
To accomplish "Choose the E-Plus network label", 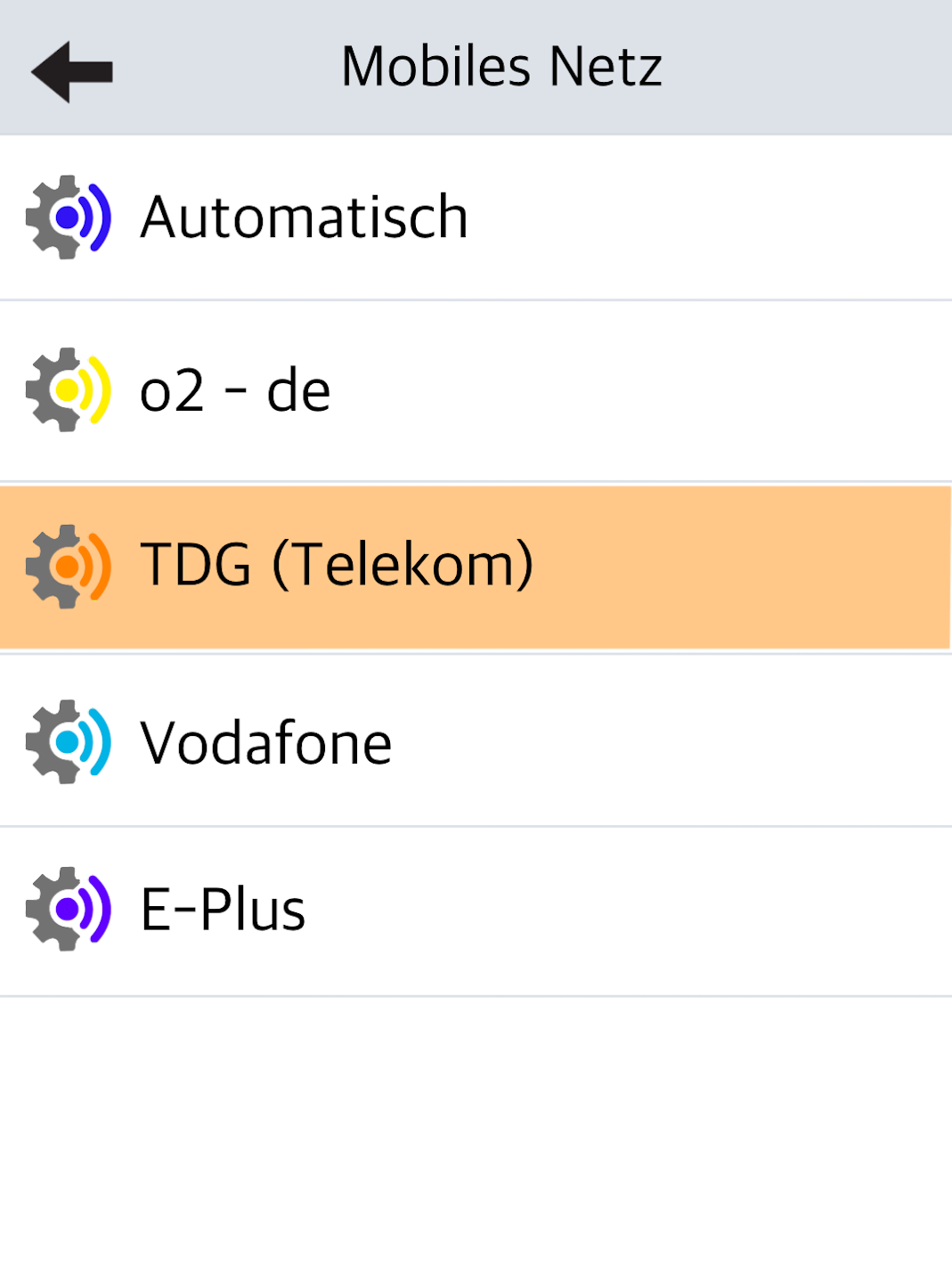I will pos(223,910).
